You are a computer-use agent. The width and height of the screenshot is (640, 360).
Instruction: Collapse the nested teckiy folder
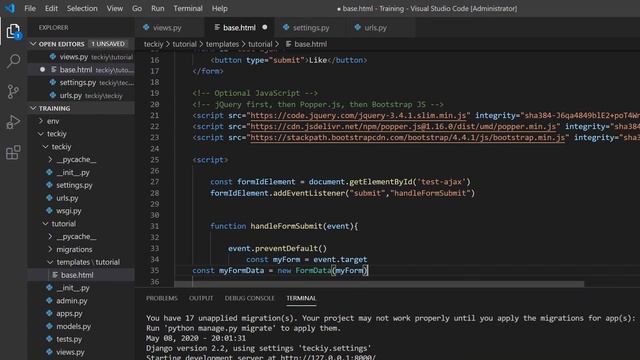point(81,147)
